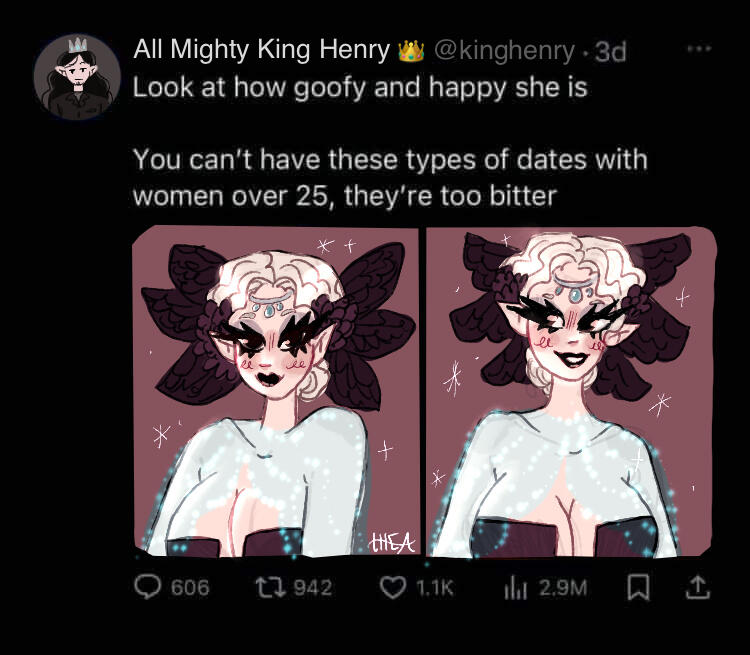Bookmark this tweet
Image resolution: width=750 pixels, height=655 pixels.
634,588
